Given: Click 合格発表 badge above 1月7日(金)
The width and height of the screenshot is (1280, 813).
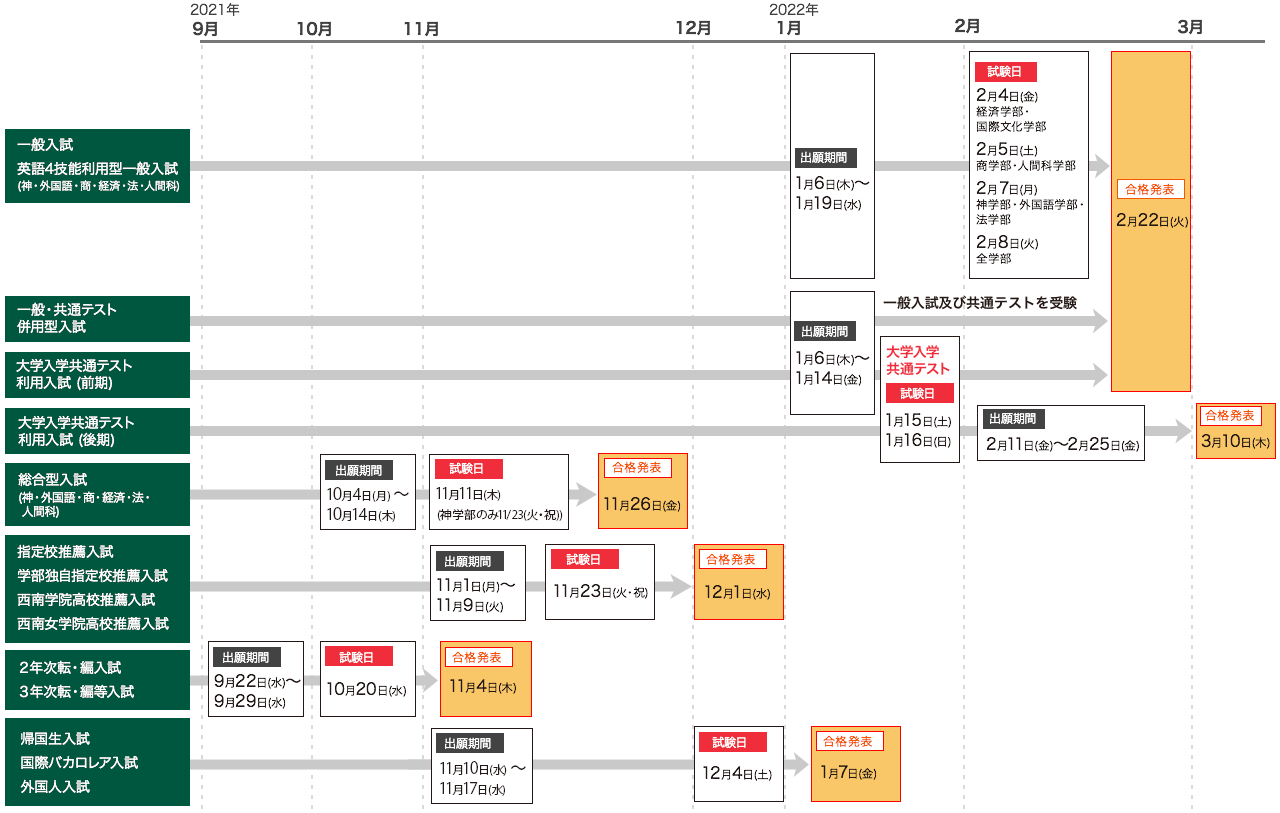Looking at the screenshot, I should click(x=850, y=741).
